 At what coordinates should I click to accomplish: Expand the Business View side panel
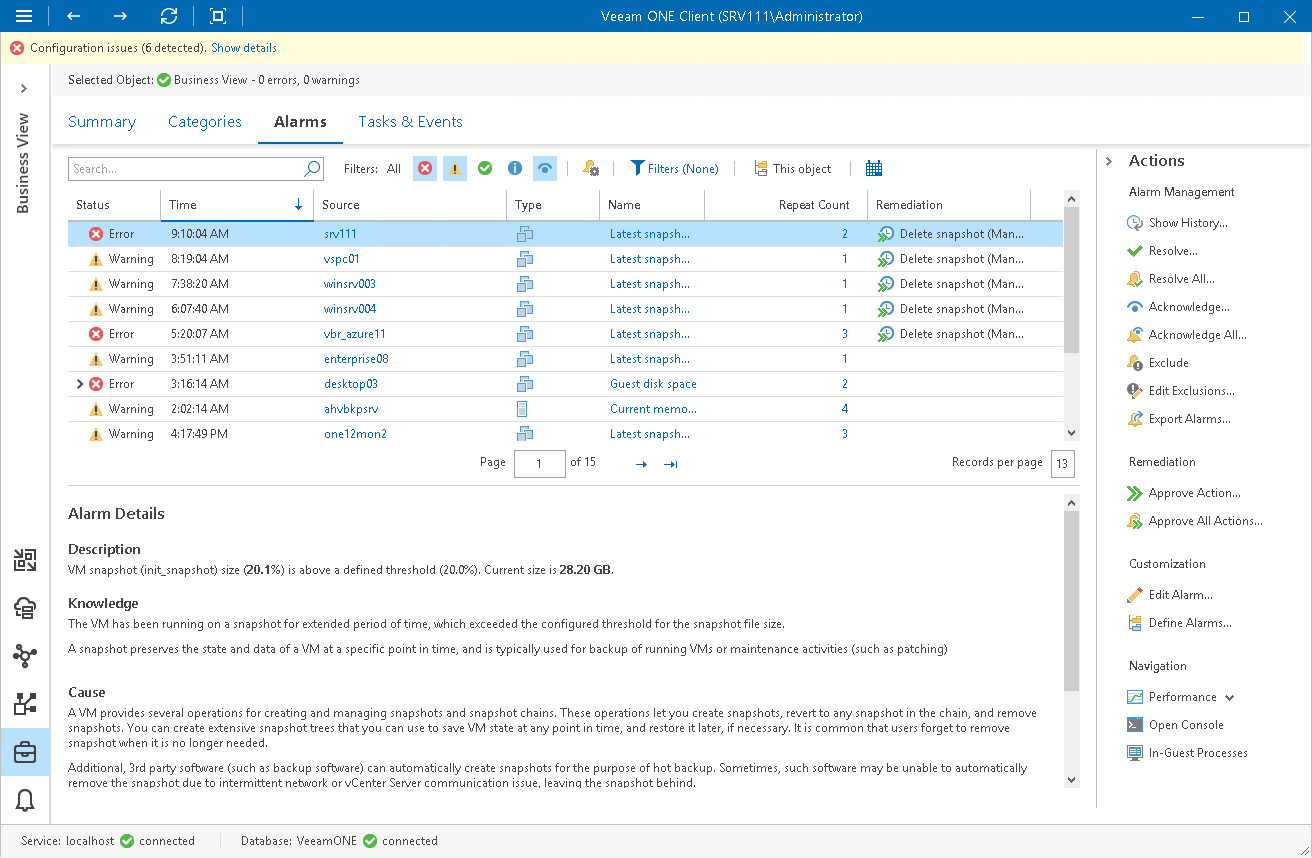[24, 89]
